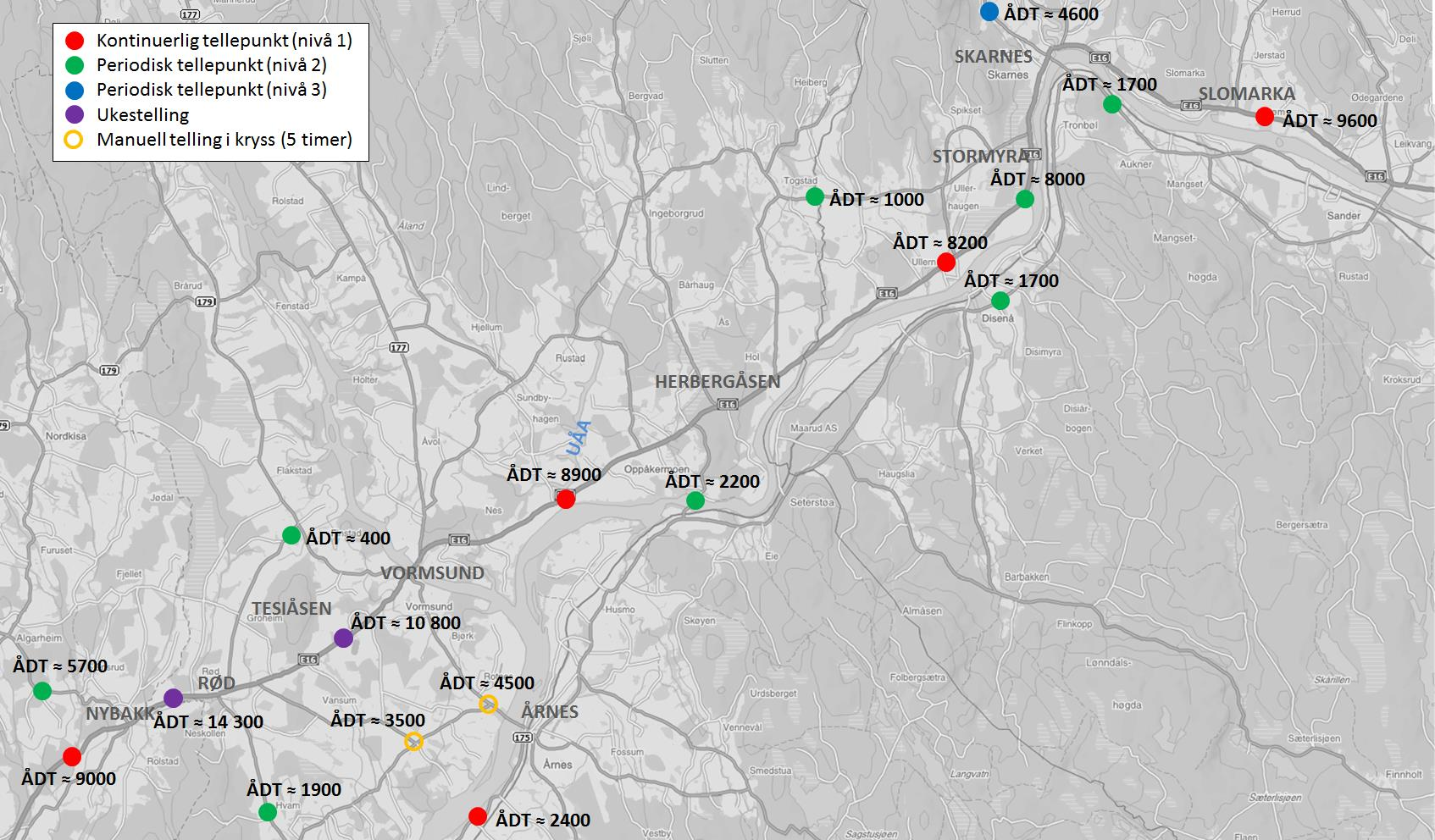Click the 'ÅDT ≈ 9000' value label
The width and height of the screenshot is (1435, 840).
point(69,779)
